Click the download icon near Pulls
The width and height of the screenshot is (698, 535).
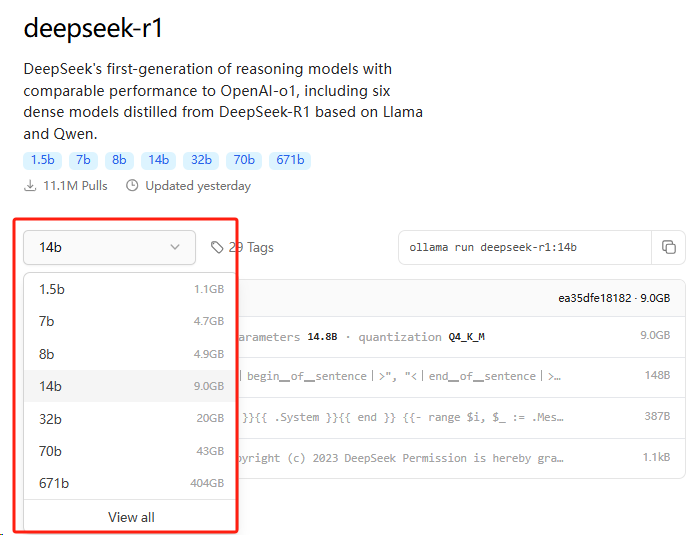tap(31, 186)
